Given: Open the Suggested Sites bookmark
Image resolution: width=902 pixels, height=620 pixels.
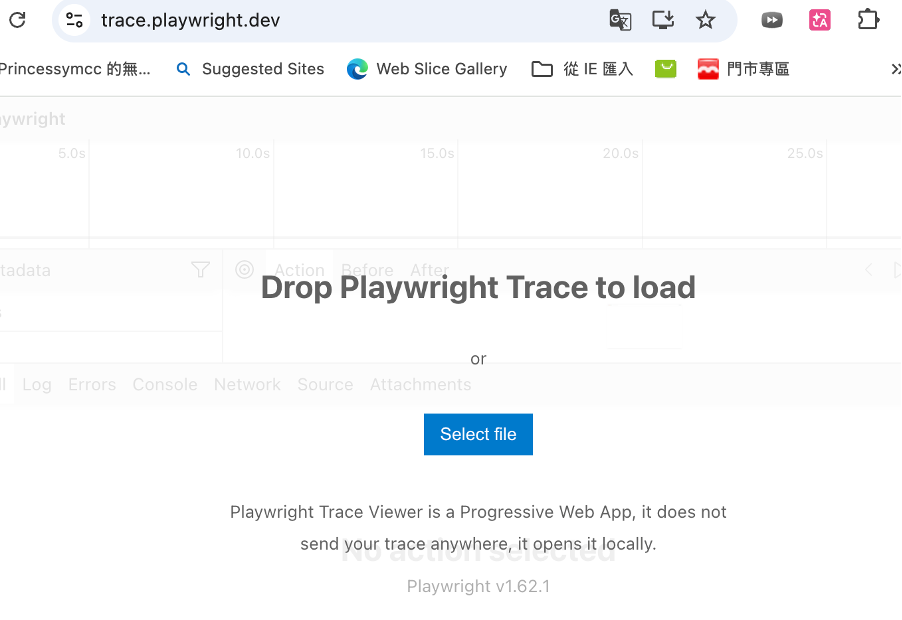Looking at the screenshot, I should click(x=250, y=69).
